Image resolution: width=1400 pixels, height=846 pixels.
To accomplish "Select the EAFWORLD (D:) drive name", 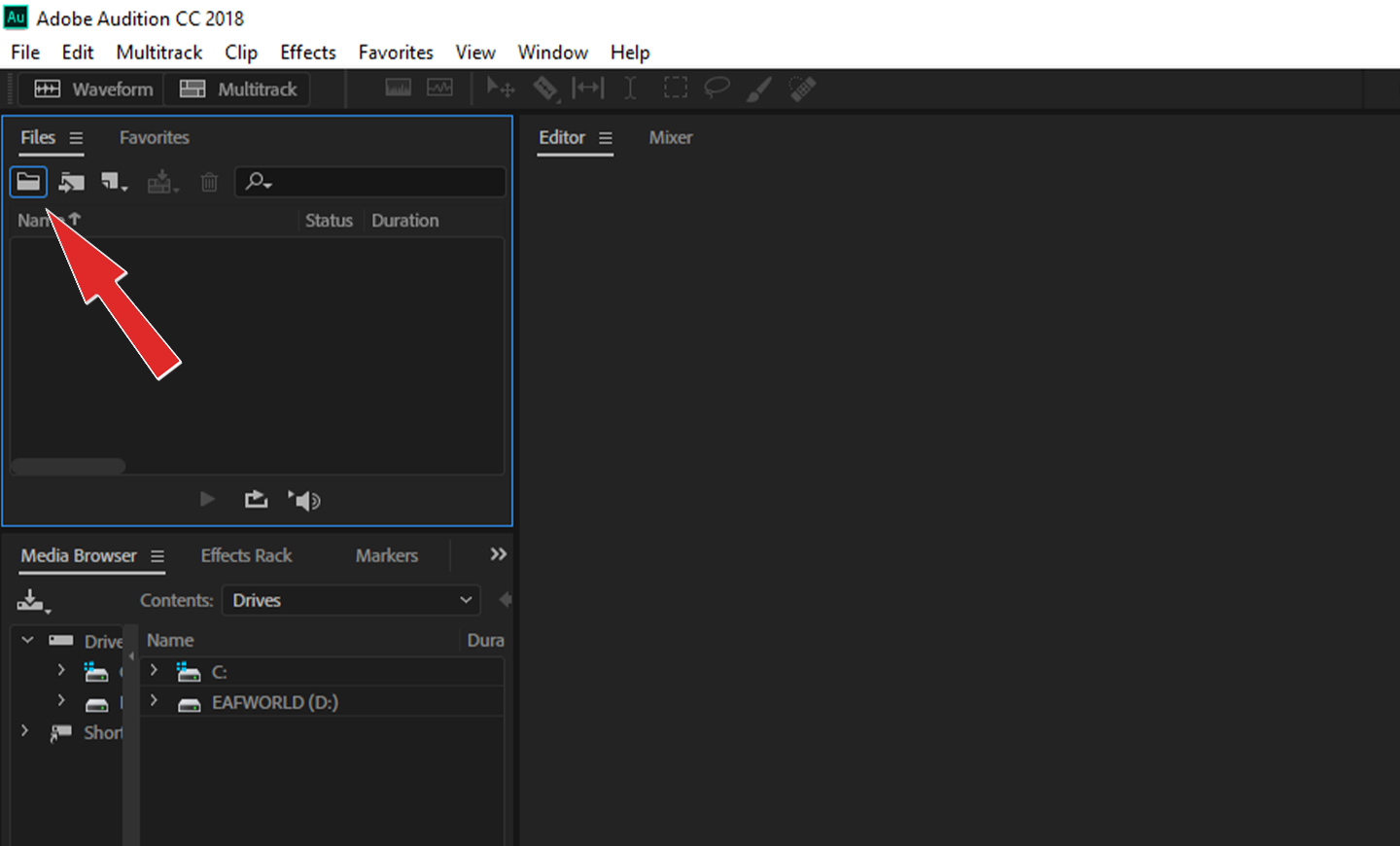I will coord(275,702).
